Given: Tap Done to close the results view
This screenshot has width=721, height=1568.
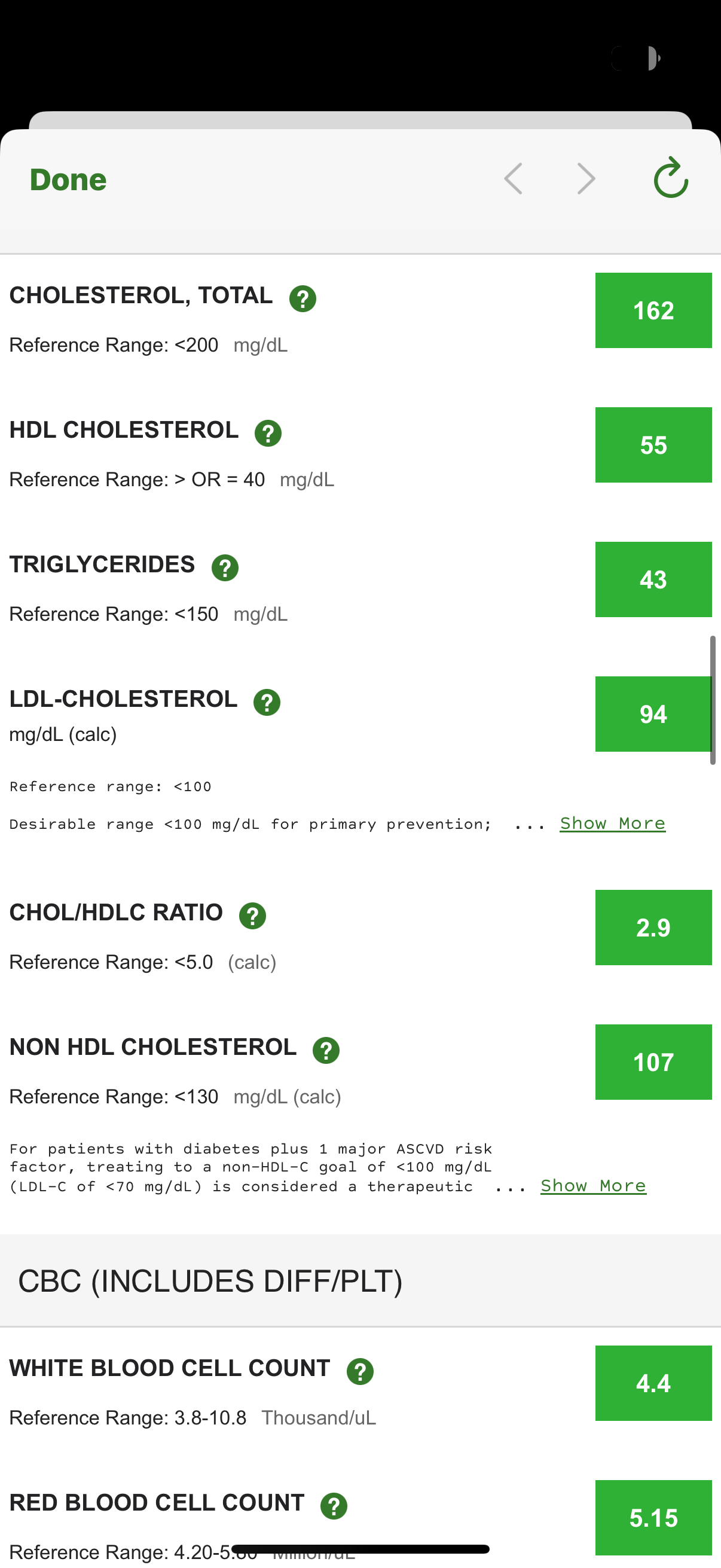Looking at the screenshot, I should (68, 180).
